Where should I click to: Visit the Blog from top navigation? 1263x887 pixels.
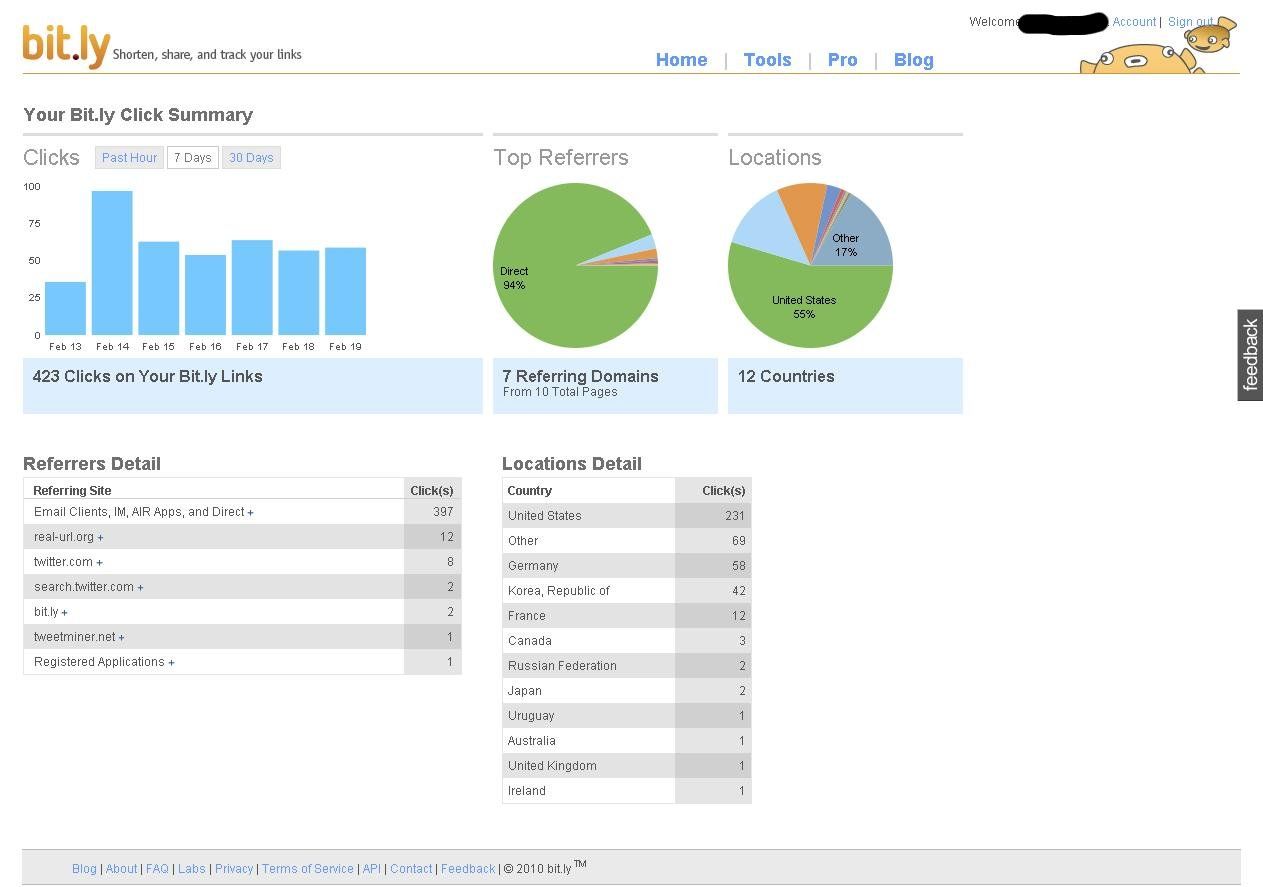click(x=913, y=60)
